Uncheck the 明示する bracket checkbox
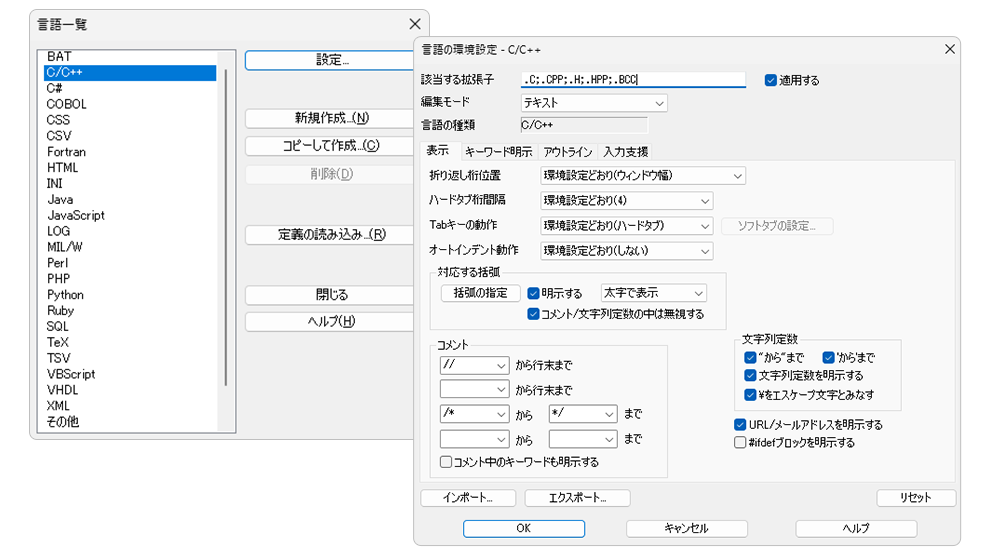Screen dimensions: 1000x555 pos(534,294)
